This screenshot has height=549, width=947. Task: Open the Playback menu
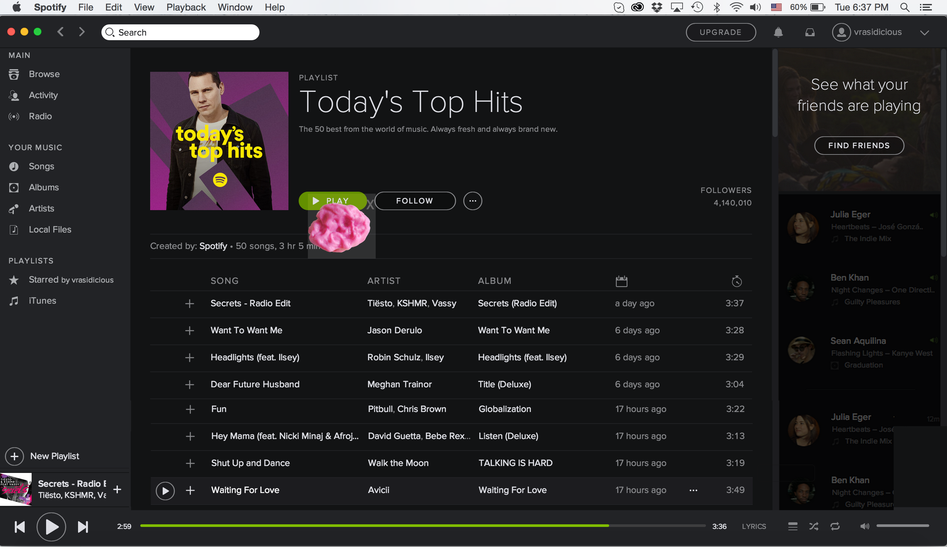click(186, 7)
